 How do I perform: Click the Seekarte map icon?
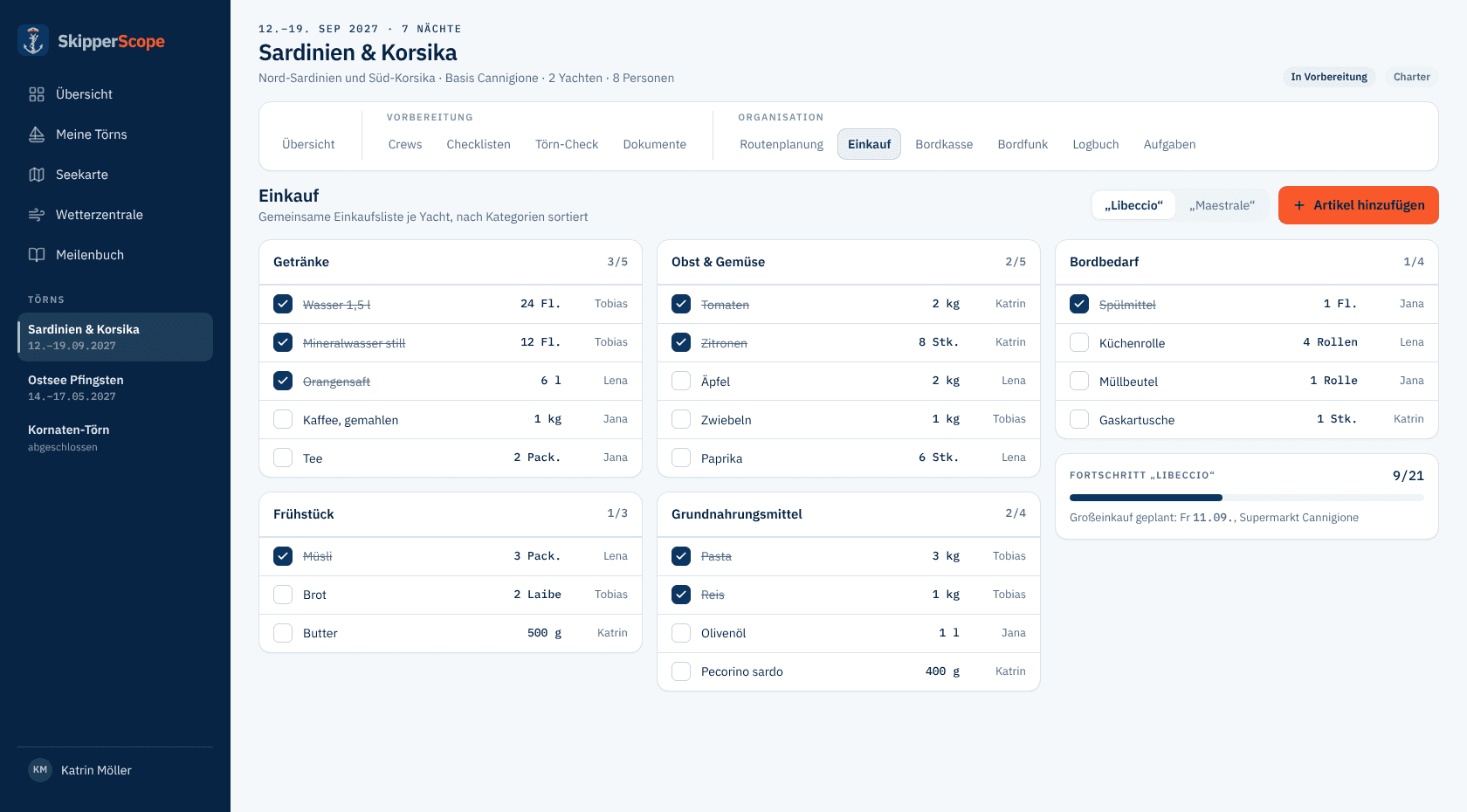point(37,175)
